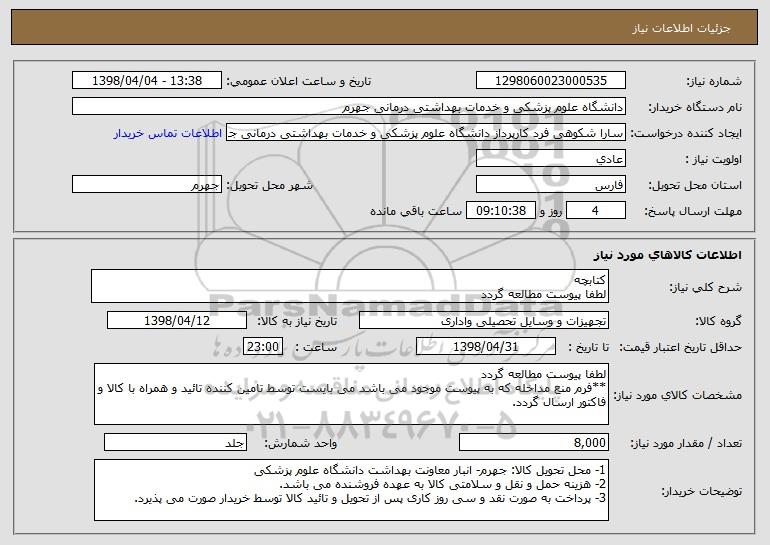The image size is (770, 545).
Task: Click the شهر محل تحویل label
Action: [269, 186]
